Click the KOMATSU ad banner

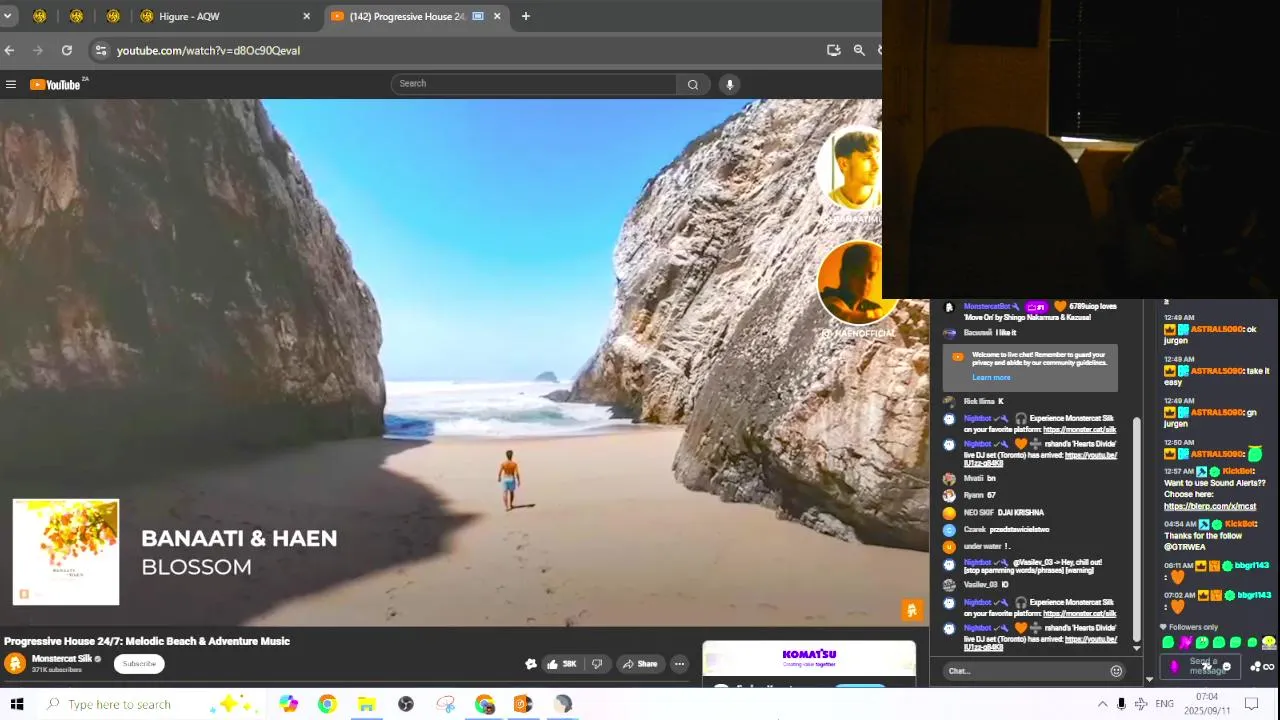(x=809, y=658)
